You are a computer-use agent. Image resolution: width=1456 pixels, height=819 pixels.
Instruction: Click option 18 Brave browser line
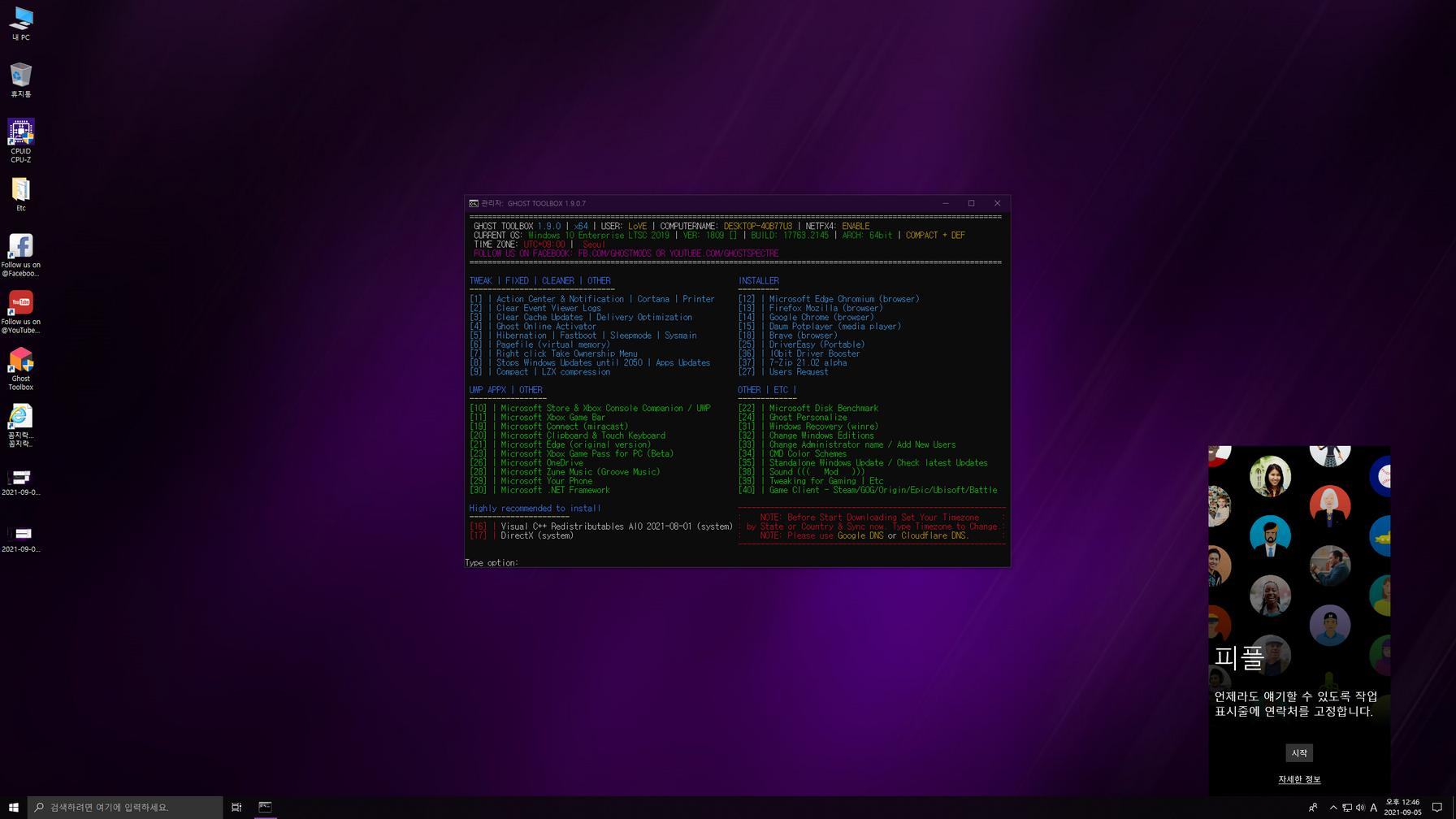(787, 336)
